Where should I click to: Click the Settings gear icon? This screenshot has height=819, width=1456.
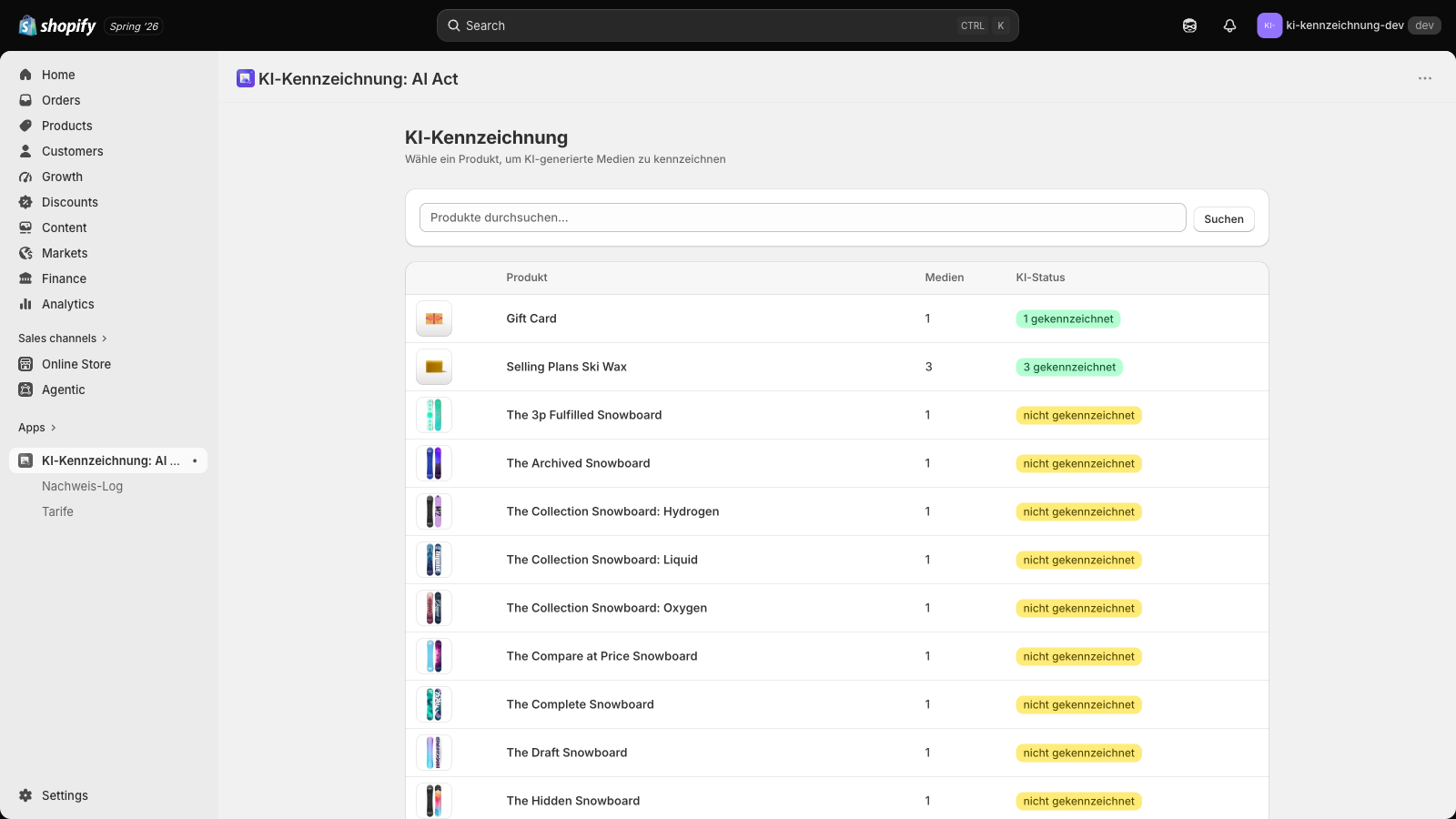pos(25,795)
